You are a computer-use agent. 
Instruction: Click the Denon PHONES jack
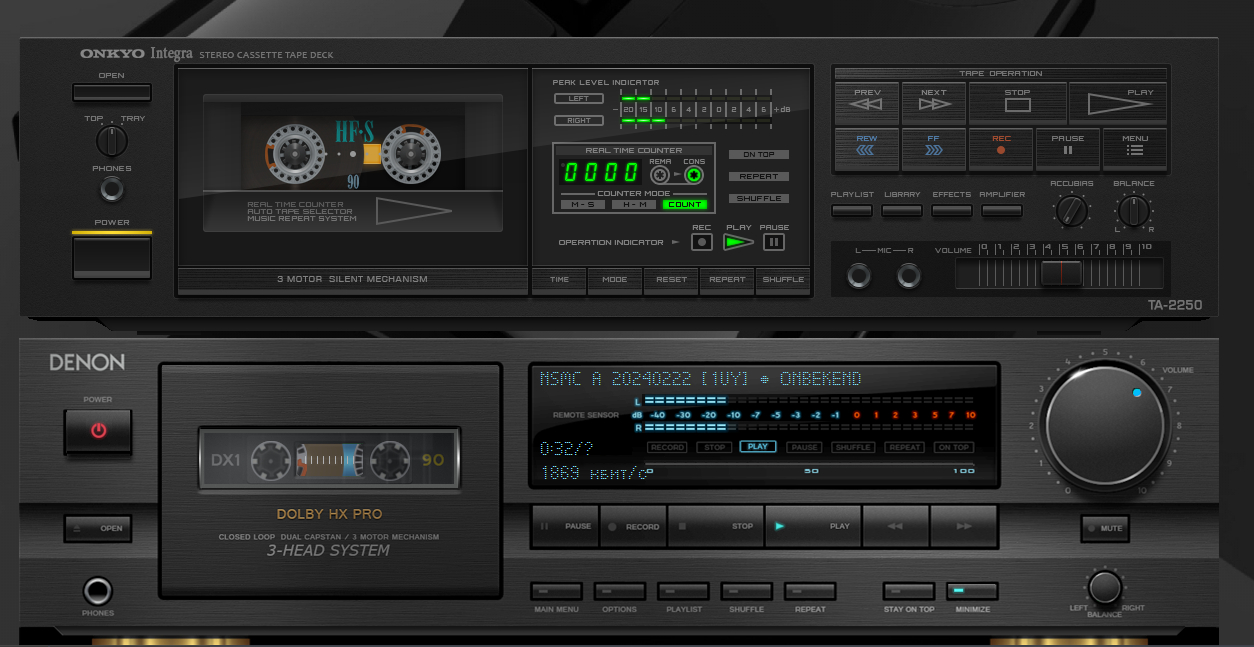point(98,591)
